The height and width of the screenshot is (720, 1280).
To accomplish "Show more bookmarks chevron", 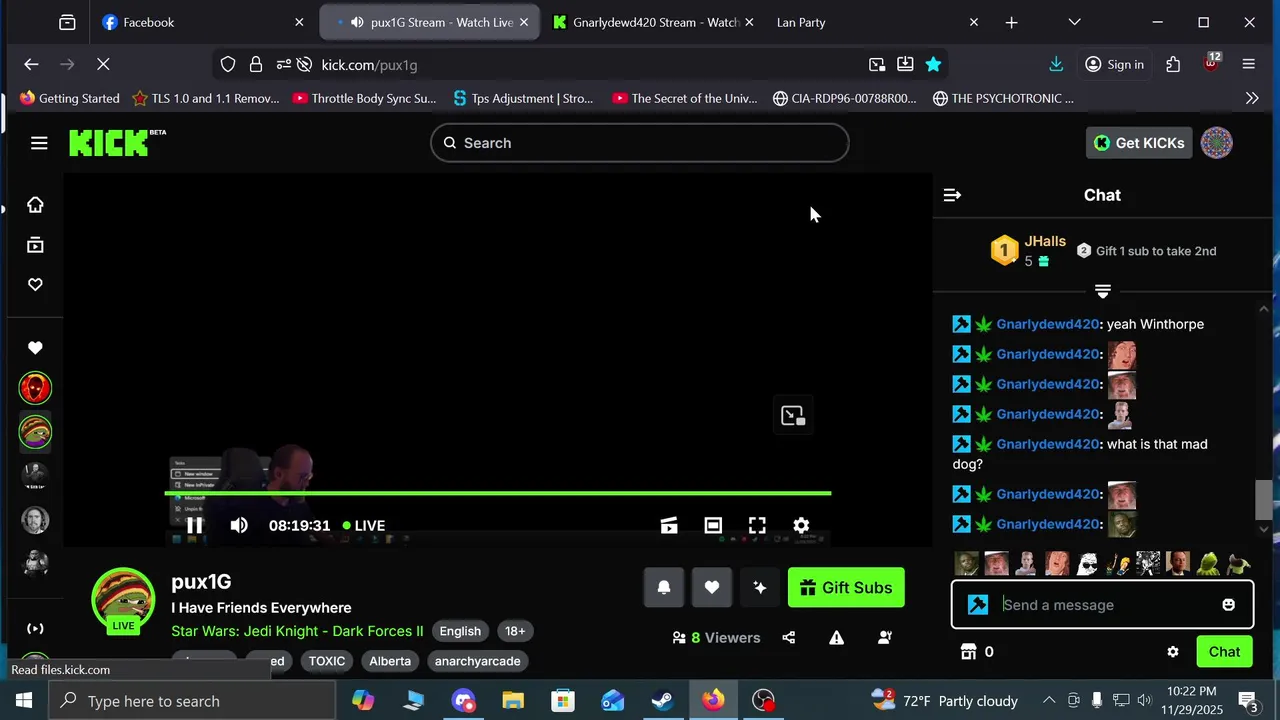I will pos(1252,99).
